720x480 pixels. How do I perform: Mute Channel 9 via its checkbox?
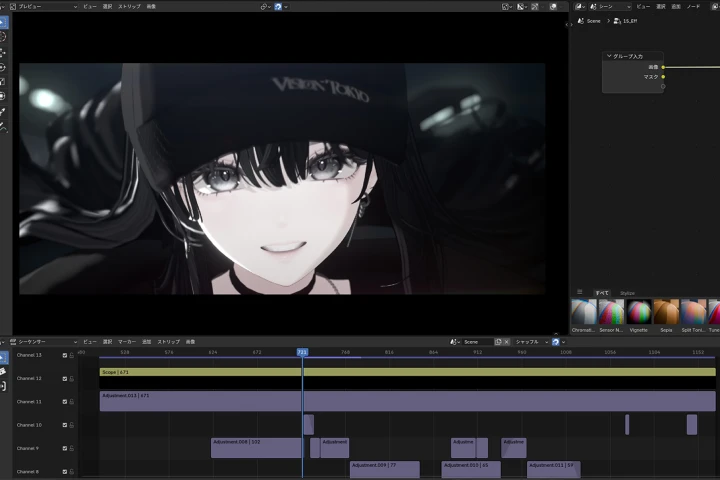tap(65, 448)
